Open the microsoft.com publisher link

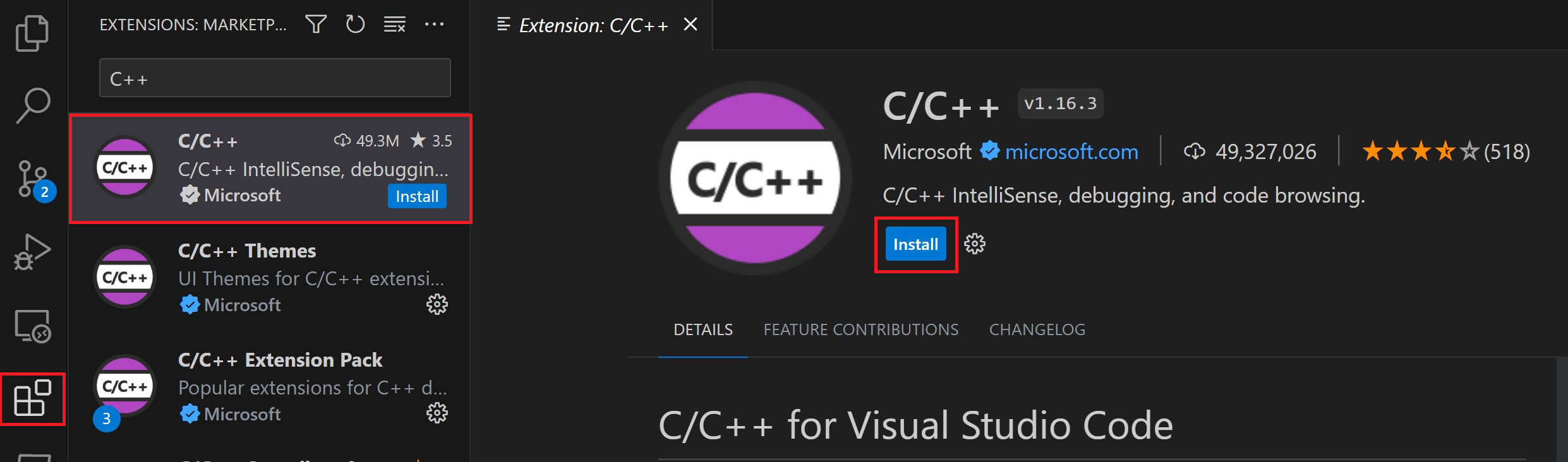[1071, 151]
